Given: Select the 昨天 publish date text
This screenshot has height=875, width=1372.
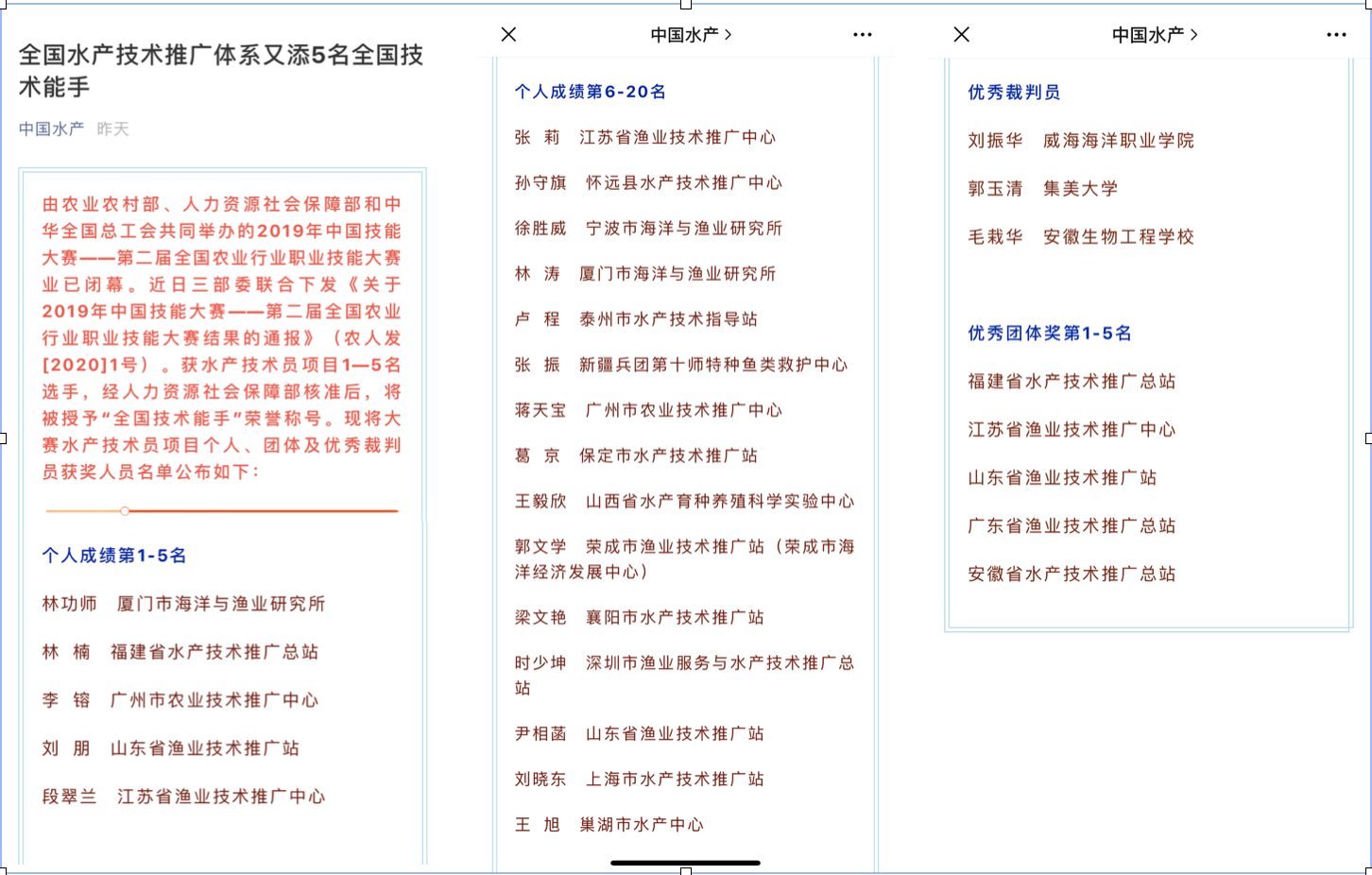Looking at the screenshot, I should (x=112, y=129).
